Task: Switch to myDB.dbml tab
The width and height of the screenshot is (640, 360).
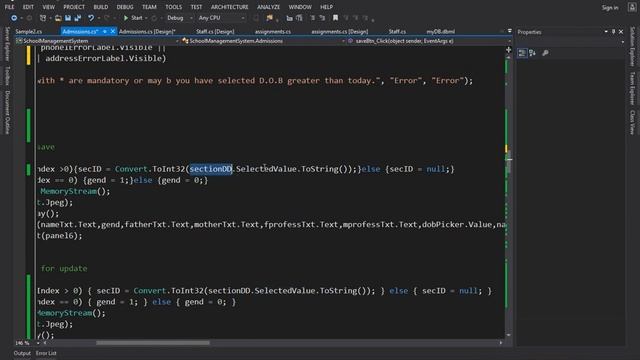Action: pos(440,31)
